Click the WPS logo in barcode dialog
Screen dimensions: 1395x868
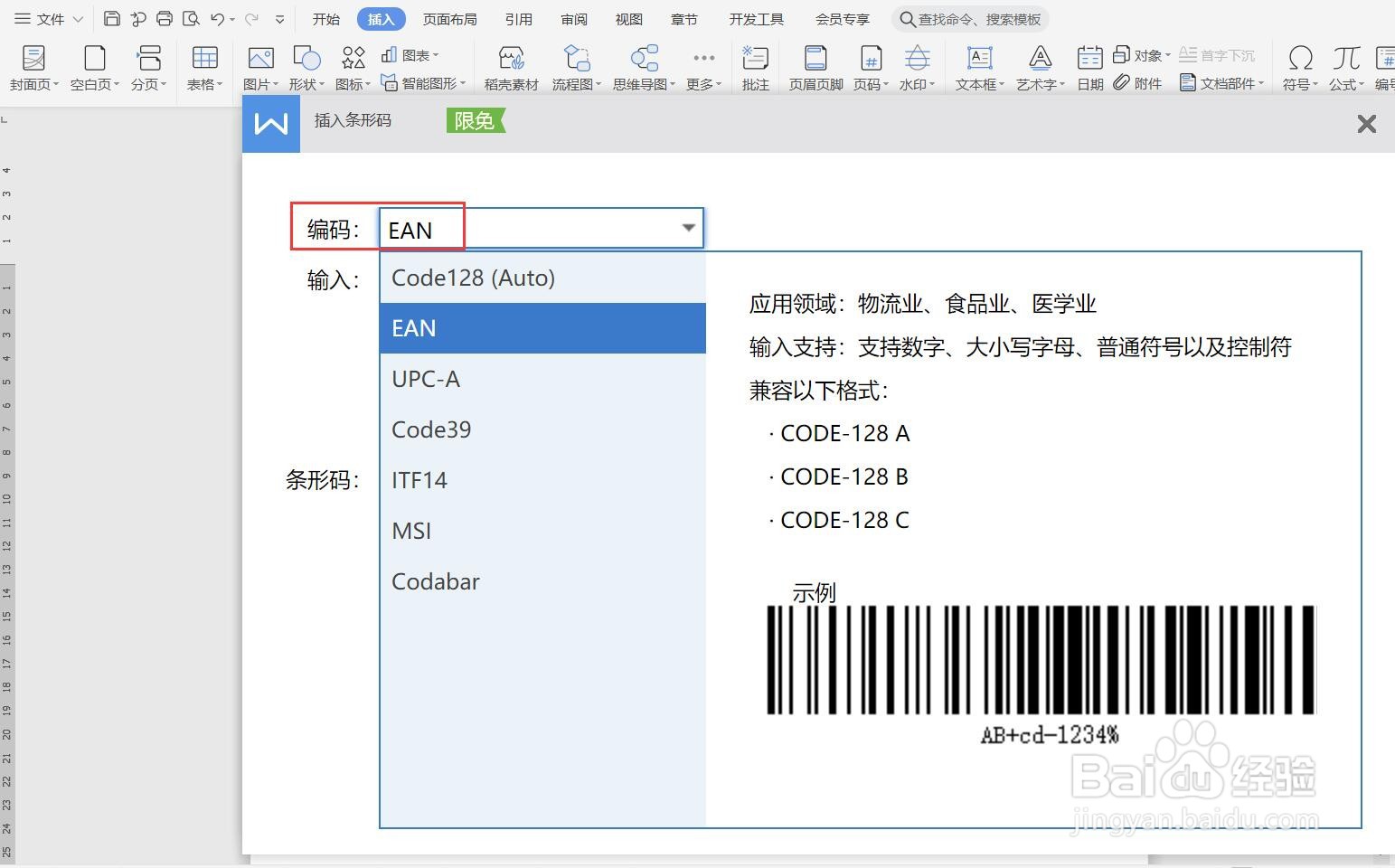point(271,123)
